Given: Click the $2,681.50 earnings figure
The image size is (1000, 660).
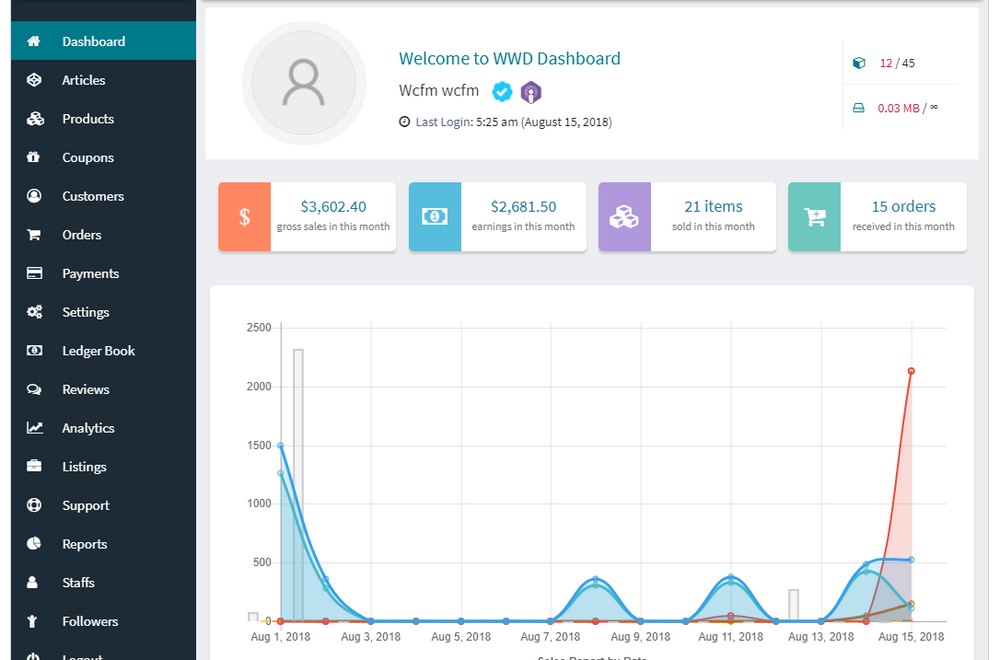Looking at the screenshot, I should (x=523, y=207).
